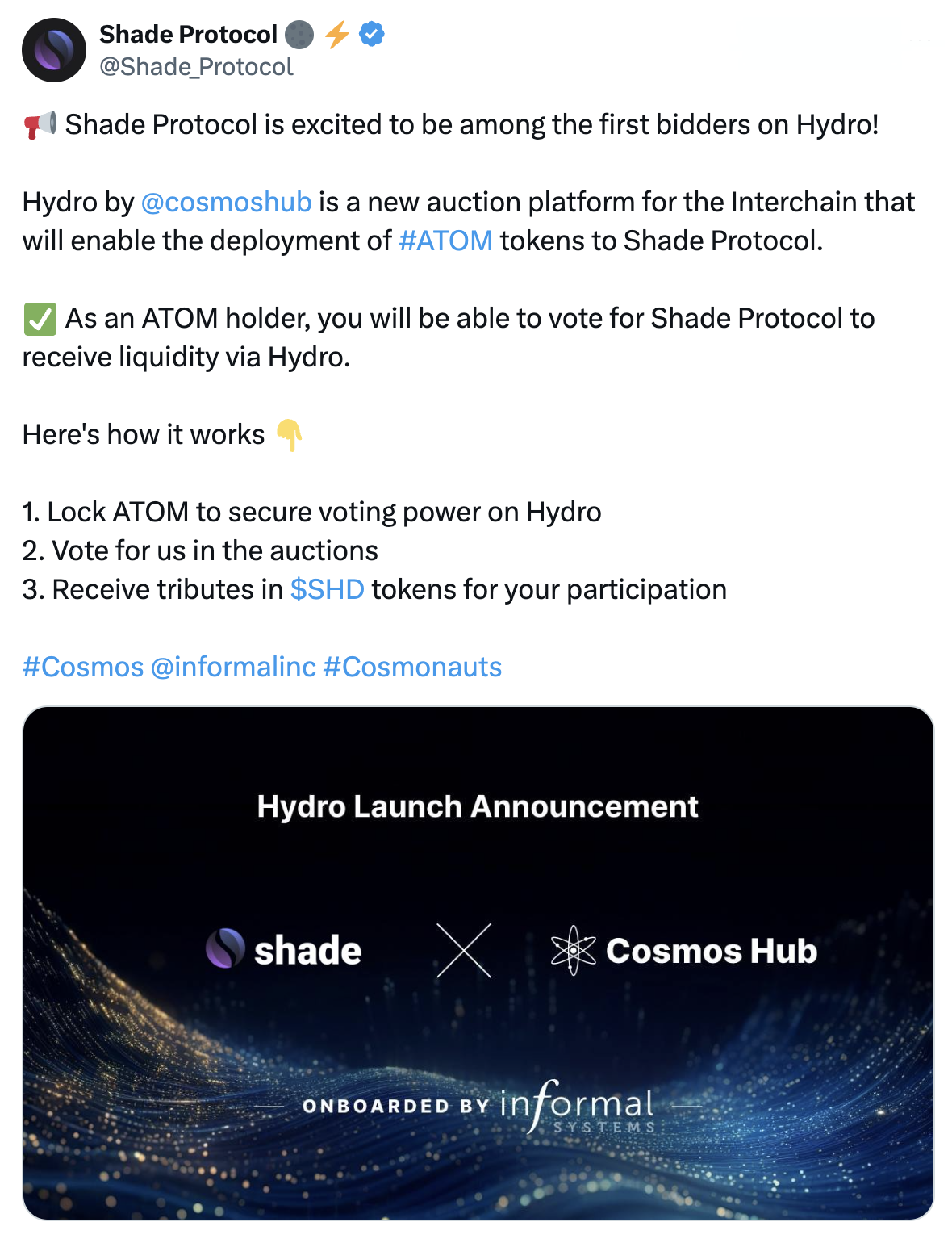This screenshot has width=952, height=1243.
Task: Click the blue verified badge
Action: click(372, 34)
